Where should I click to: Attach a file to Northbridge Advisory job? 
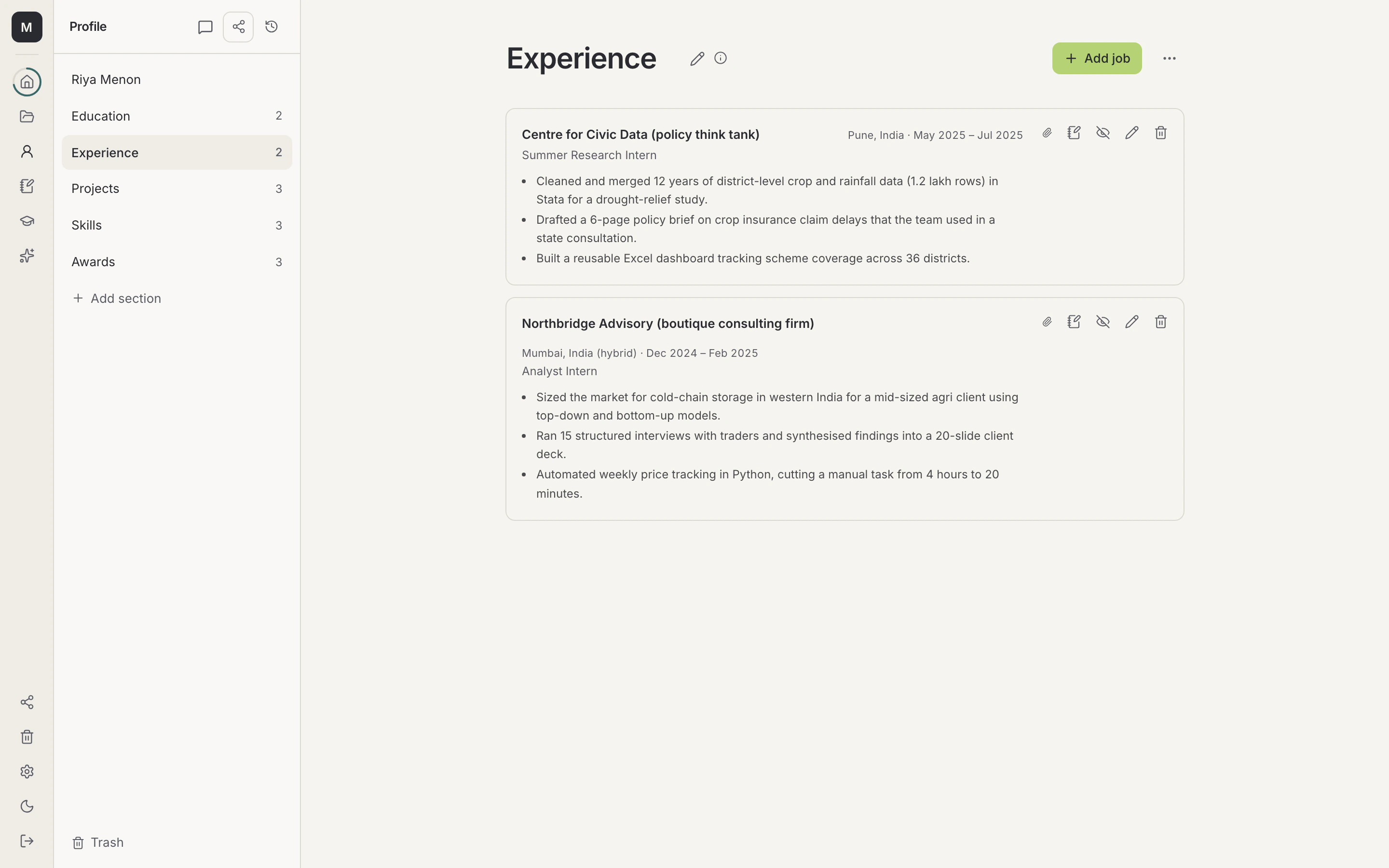(x=1047, y=322)
